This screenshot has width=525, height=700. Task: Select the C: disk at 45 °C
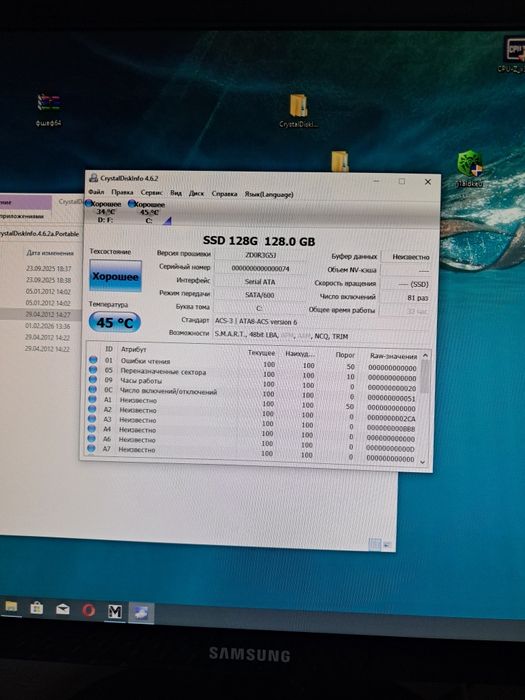(148, 212)
